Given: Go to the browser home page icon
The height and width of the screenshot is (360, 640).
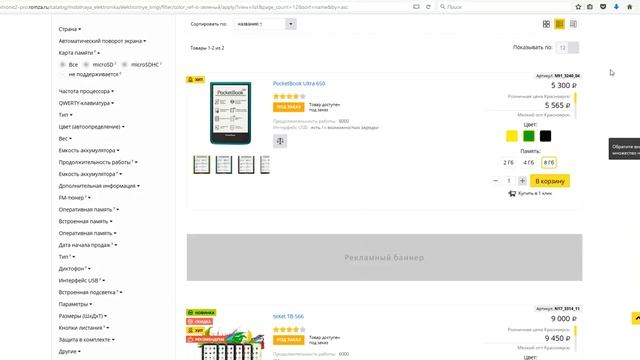Looking at the screenshot, I should click(x=629, y=7).
